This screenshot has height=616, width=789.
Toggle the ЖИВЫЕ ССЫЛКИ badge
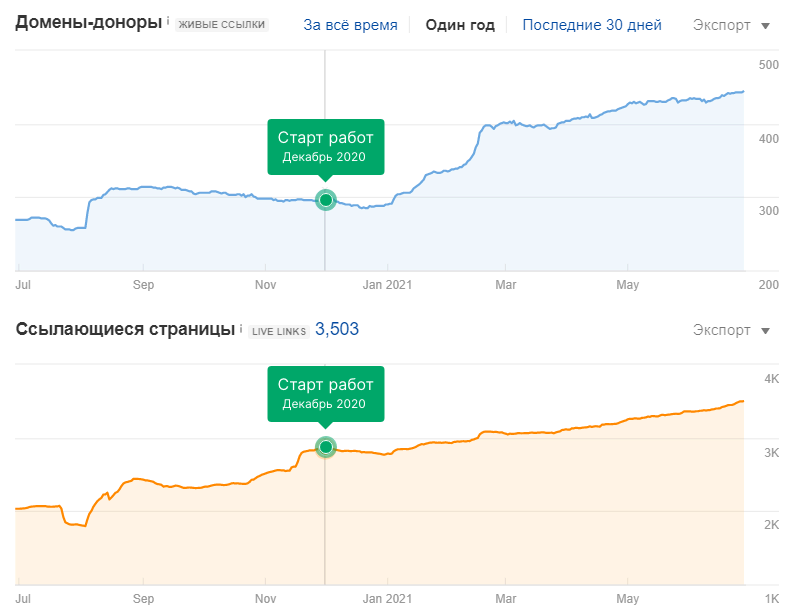click(x=222, y=25)
